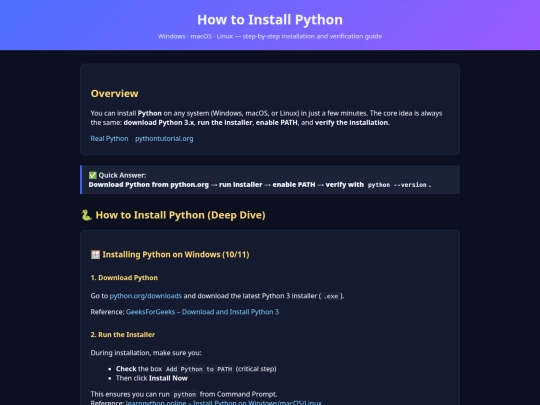
Task: Click the 'How to Install Python' page title
Action: 270,20
